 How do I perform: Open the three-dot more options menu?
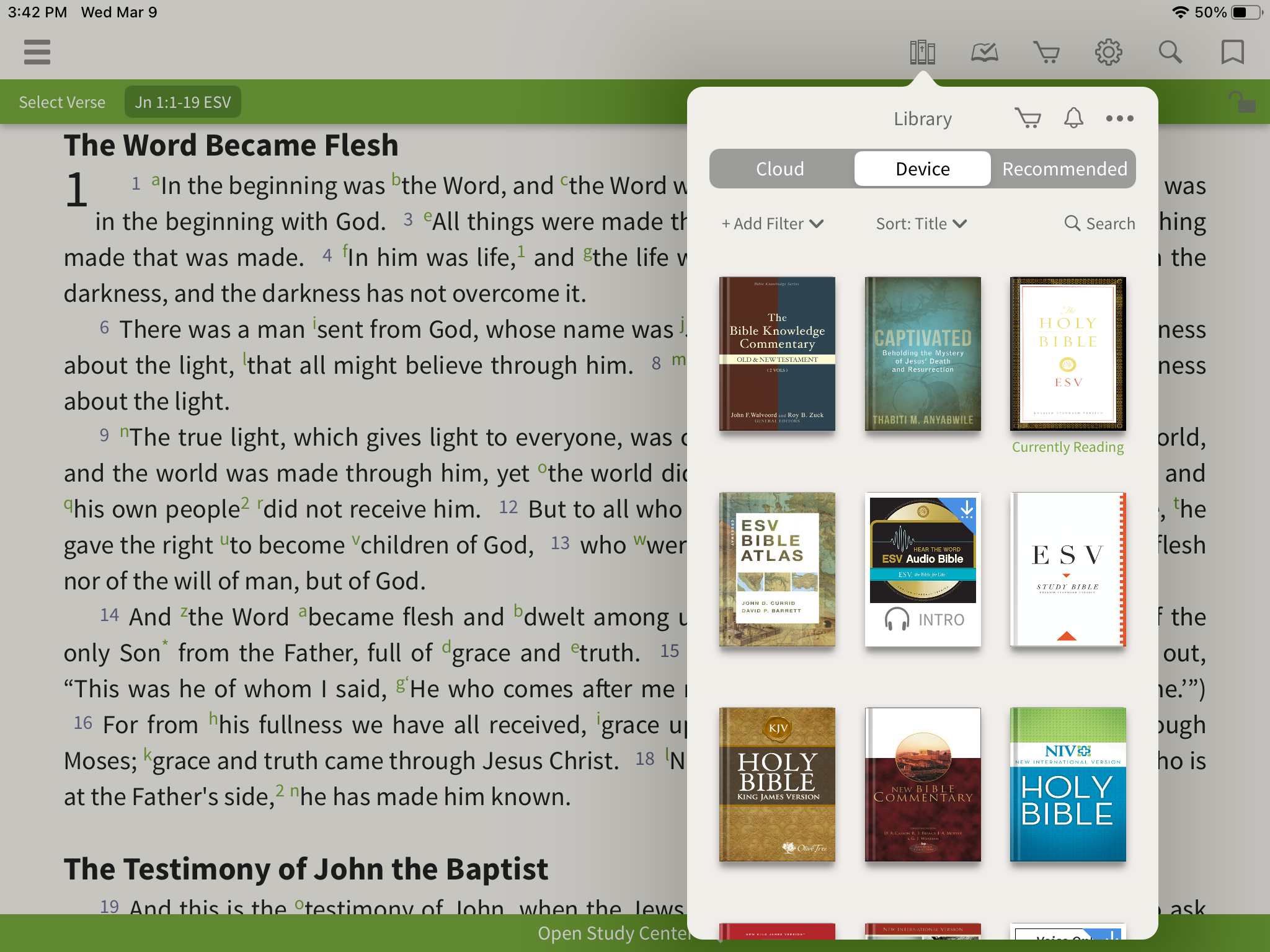tap(1119, 118)
